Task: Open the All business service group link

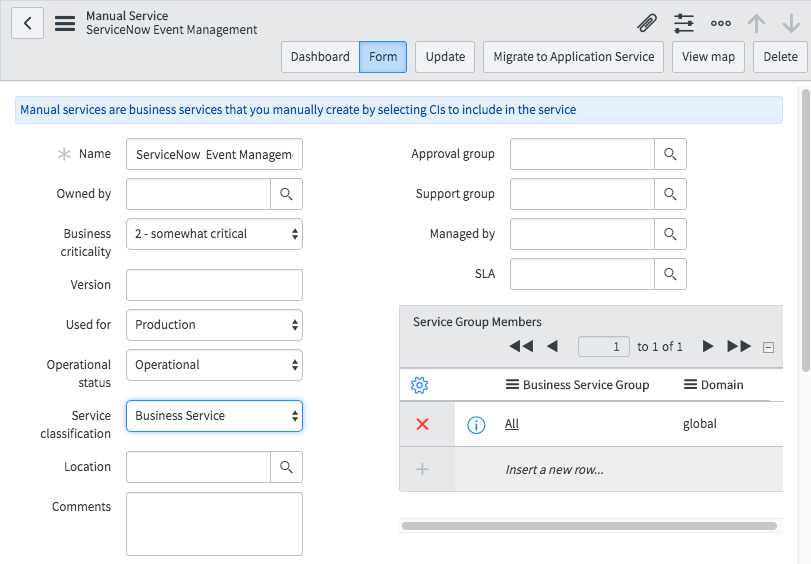Action: click(512, 424)
